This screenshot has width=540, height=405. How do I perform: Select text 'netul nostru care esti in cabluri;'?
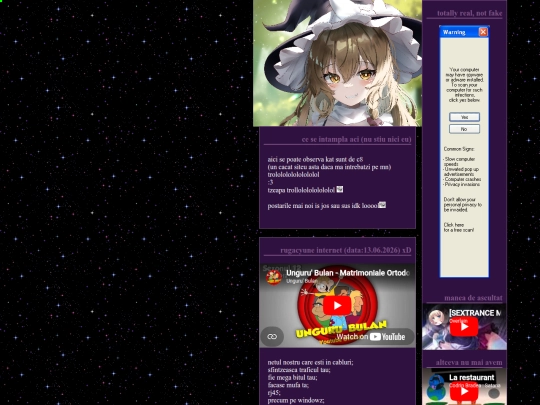(310, 362)
